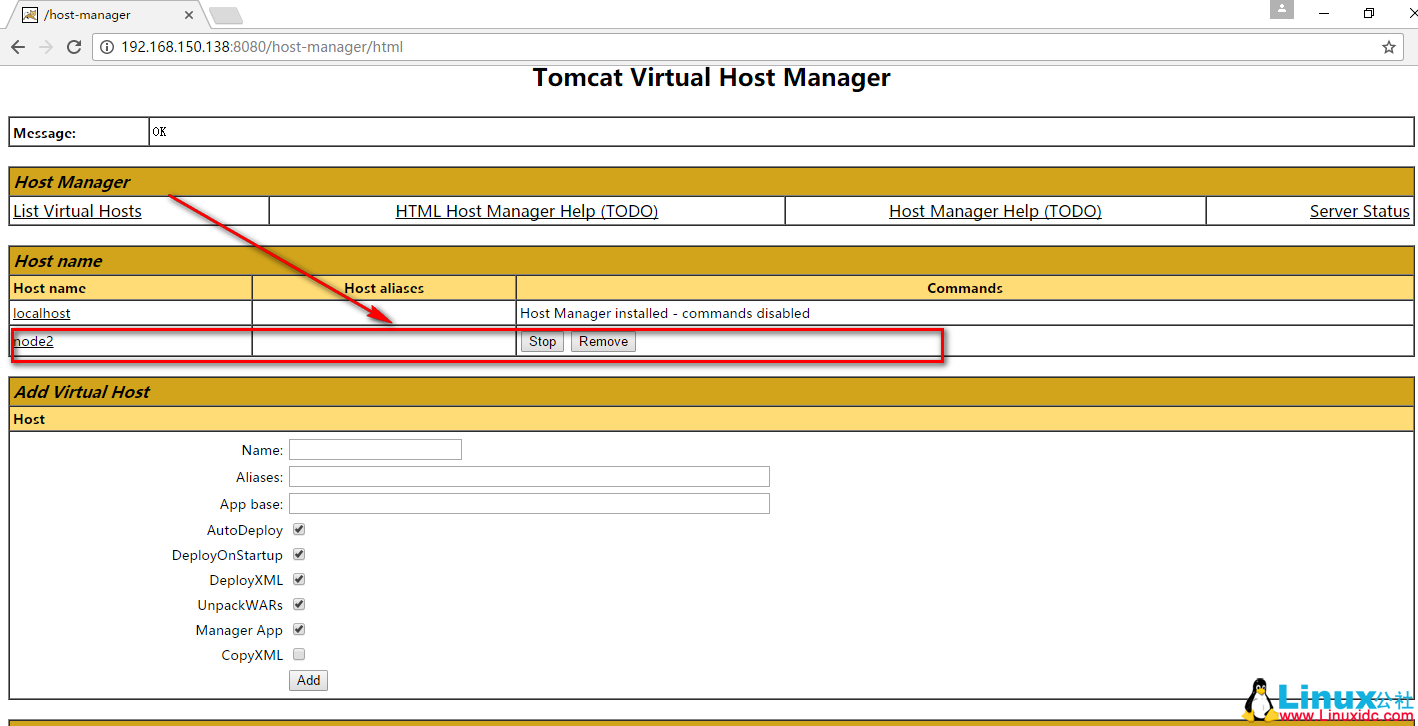Enable the CopyXML checkbox

(298, 655)
